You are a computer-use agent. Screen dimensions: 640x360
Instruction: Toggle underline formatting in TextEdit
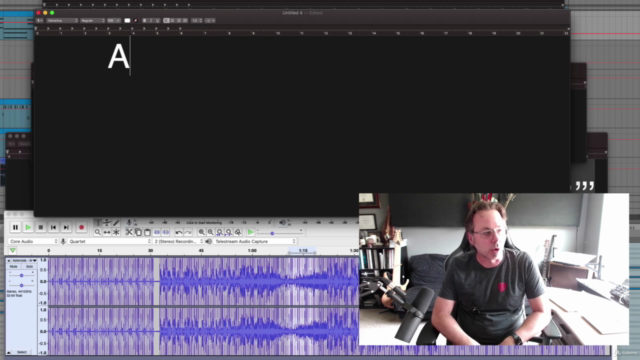coord(158,20)
